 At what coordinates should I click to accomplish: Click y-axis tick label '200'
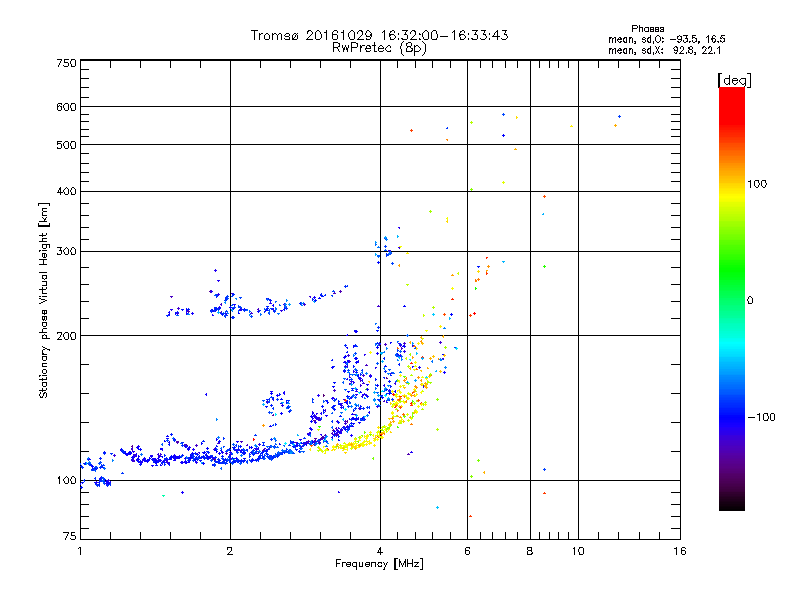point(66,336)
